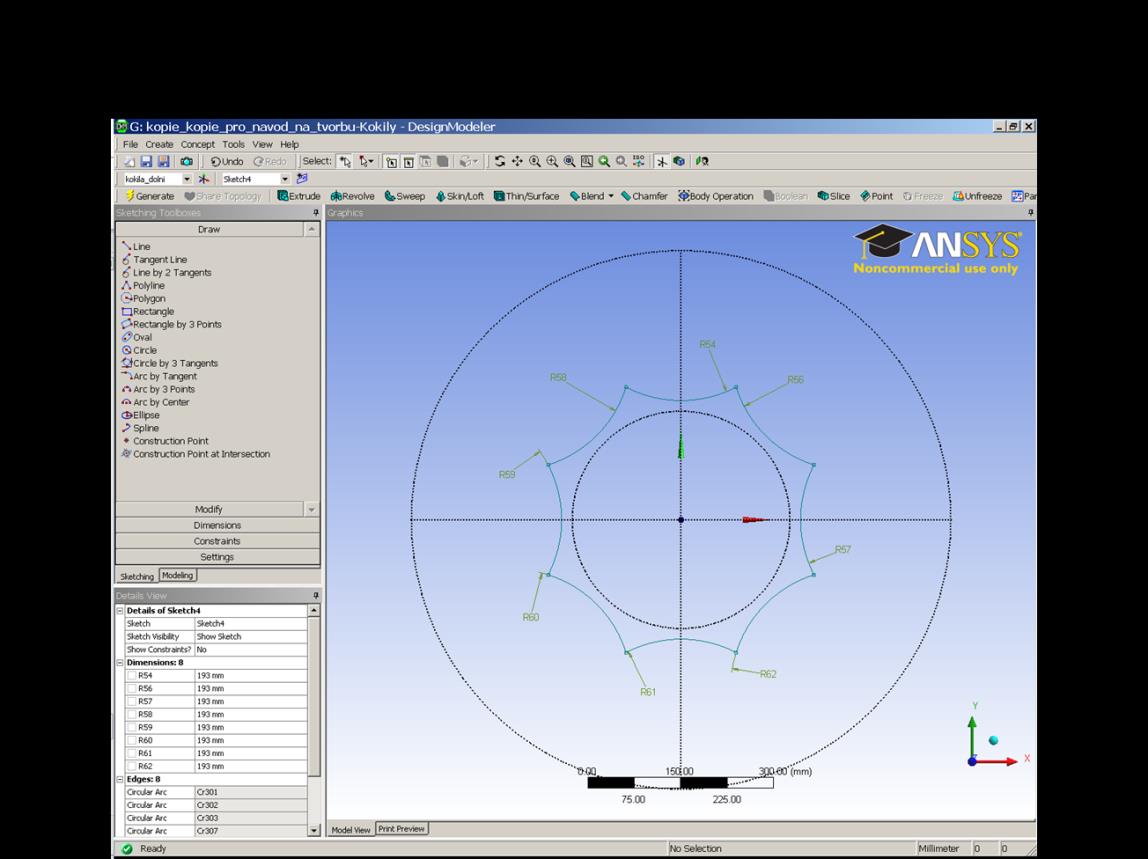Expand the Constraints toolbox section

point(217,541)
